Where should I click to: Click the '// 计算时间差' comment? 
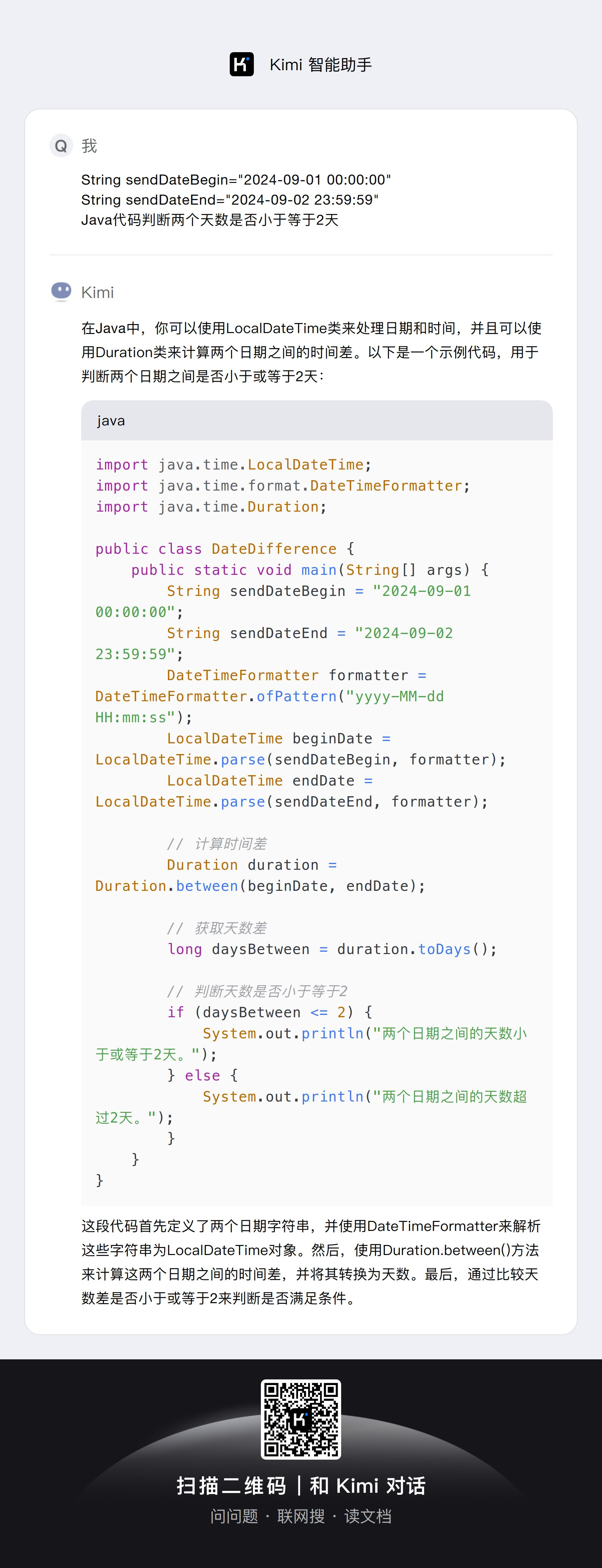pos(217,844)
